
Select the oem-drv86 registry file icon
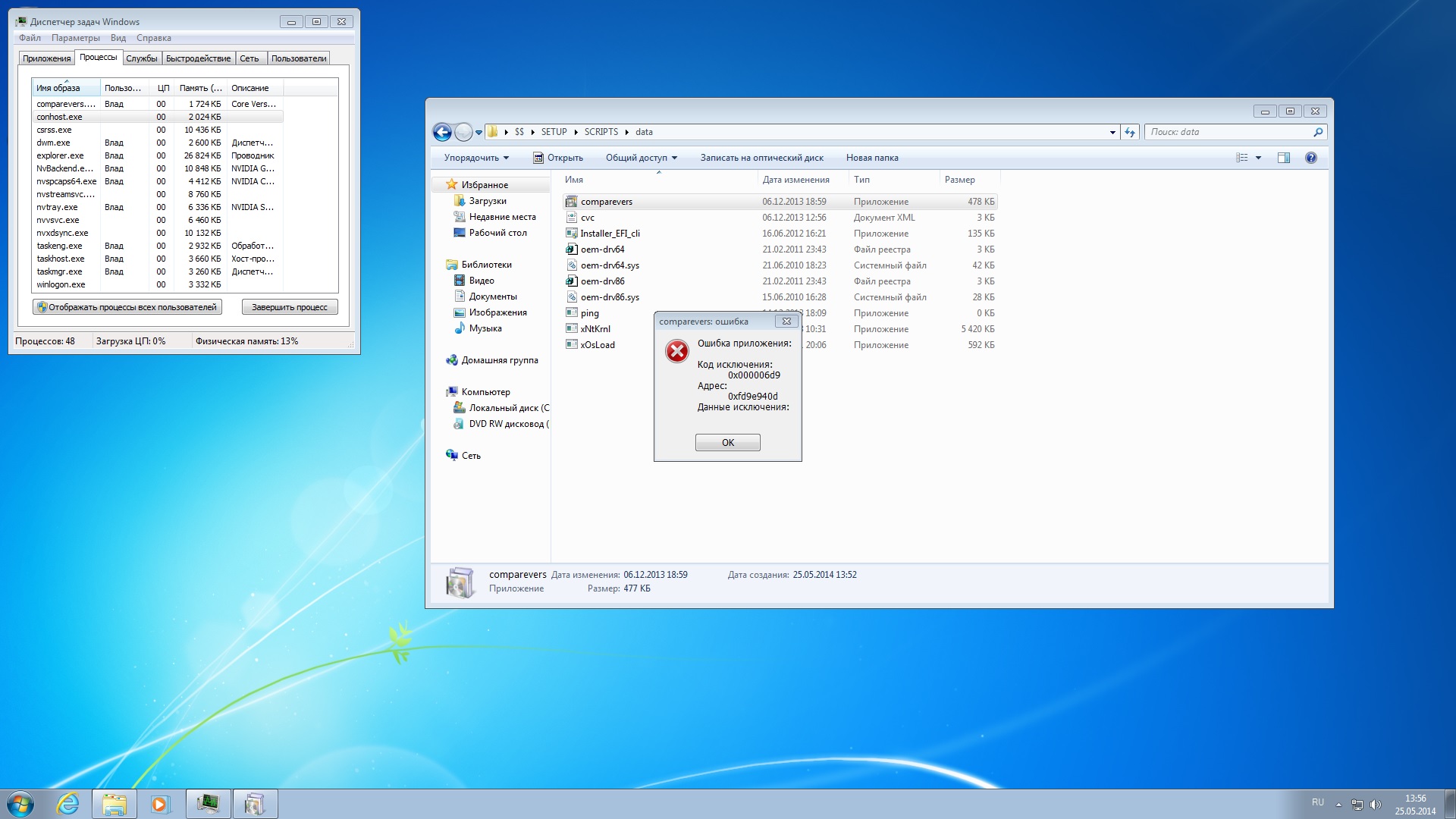click(571, 281)
